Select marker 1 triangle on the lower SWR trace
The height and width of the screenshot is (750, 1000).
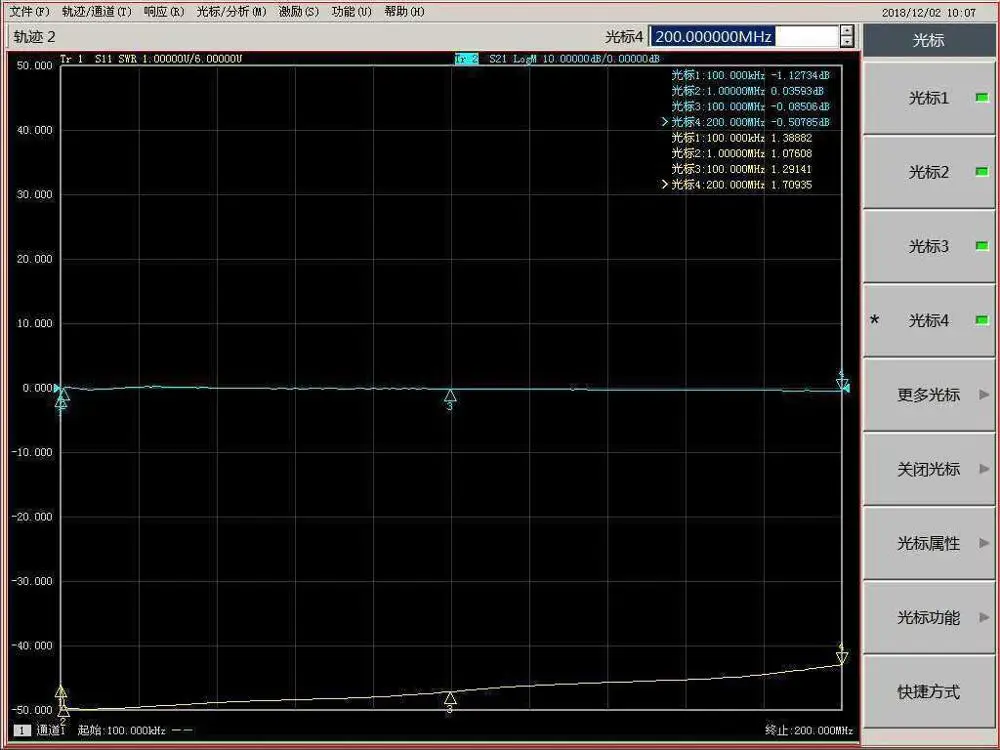(61, 692)
